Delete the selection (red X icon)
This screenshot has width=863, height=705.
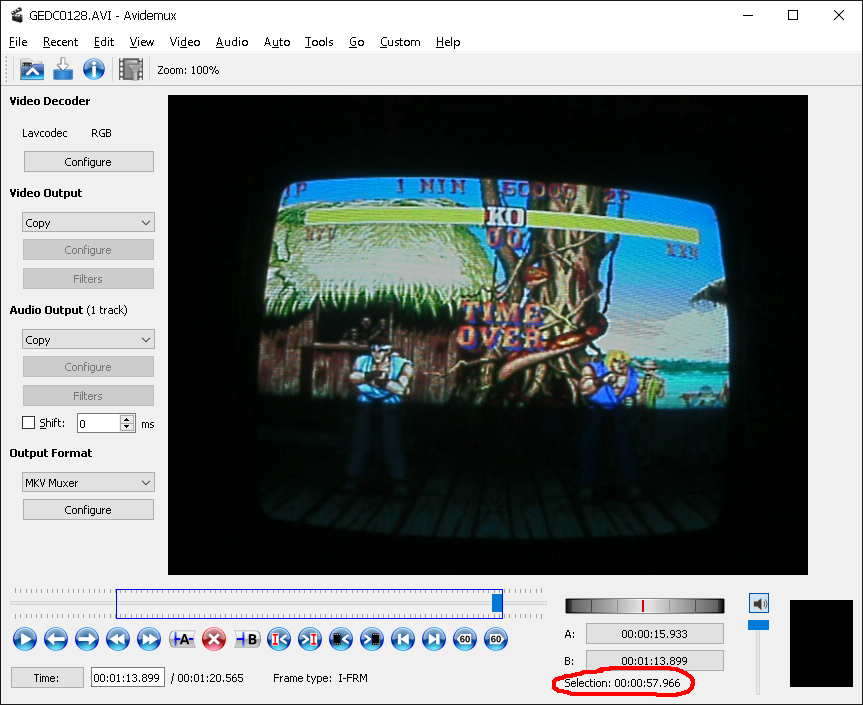pyautogui.click(x=214, y=640)
